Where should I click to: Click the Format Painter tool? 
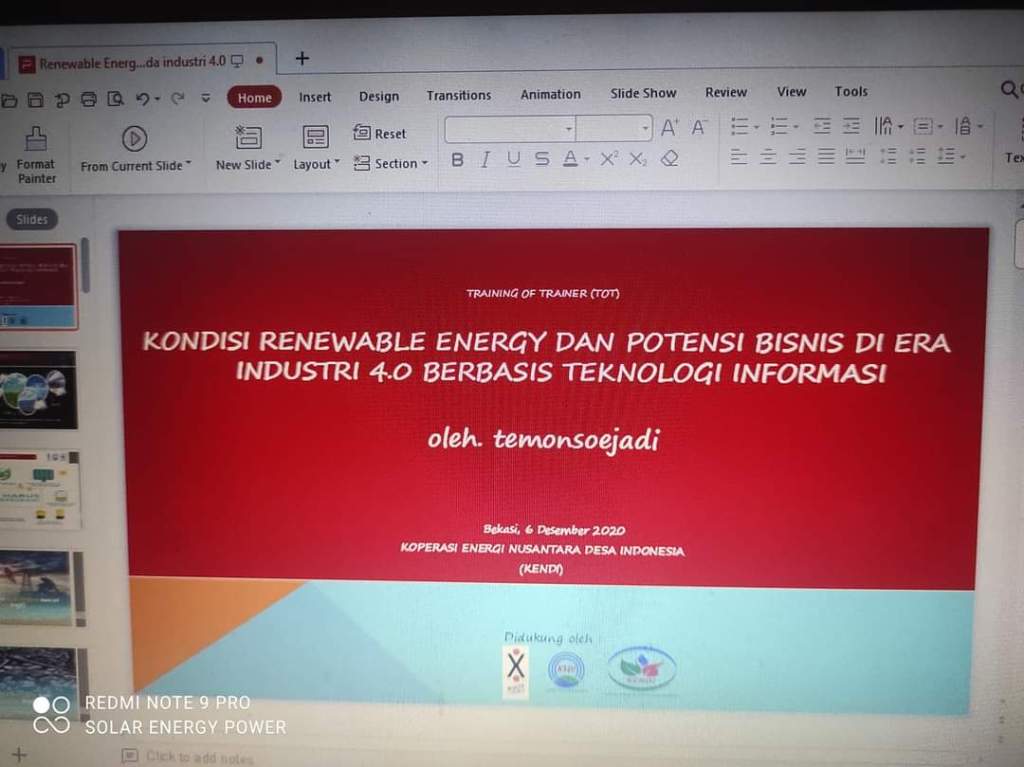(36, 153)
